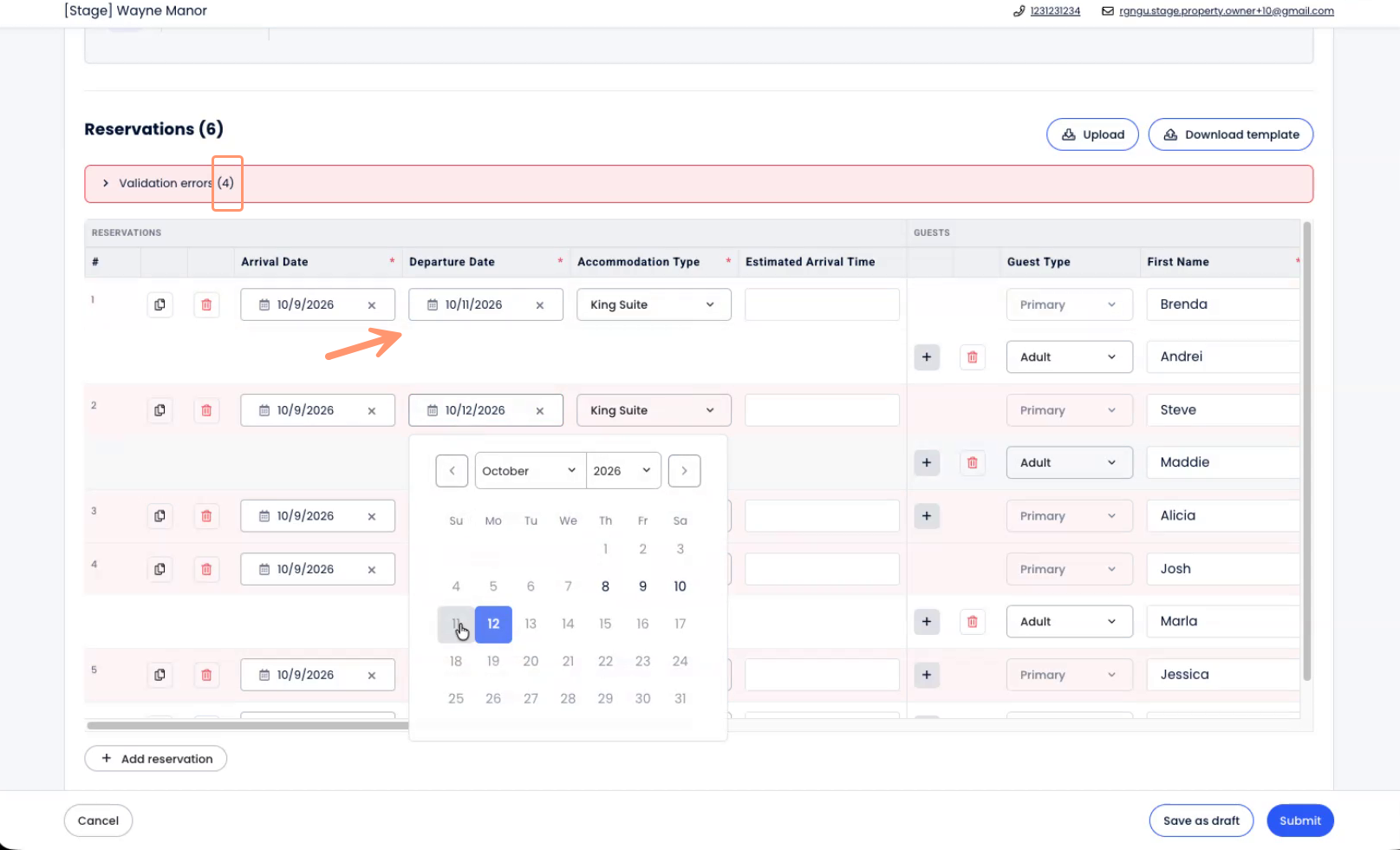Click the phone number link in header
The height and width of the screenshot is (850, 1400).
[x=1055, y=11]
